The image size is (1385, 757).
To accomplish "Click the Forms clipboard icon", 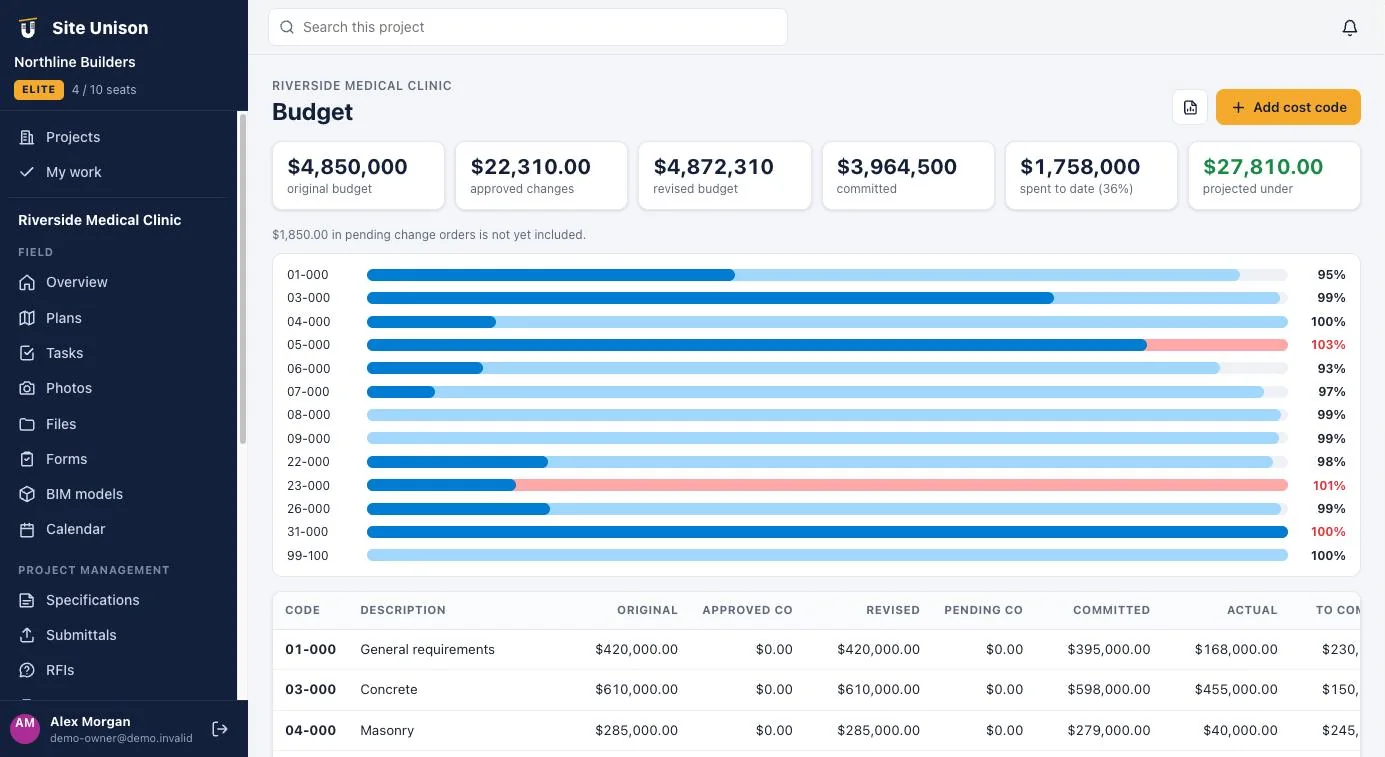I will [x=27, y=459].
